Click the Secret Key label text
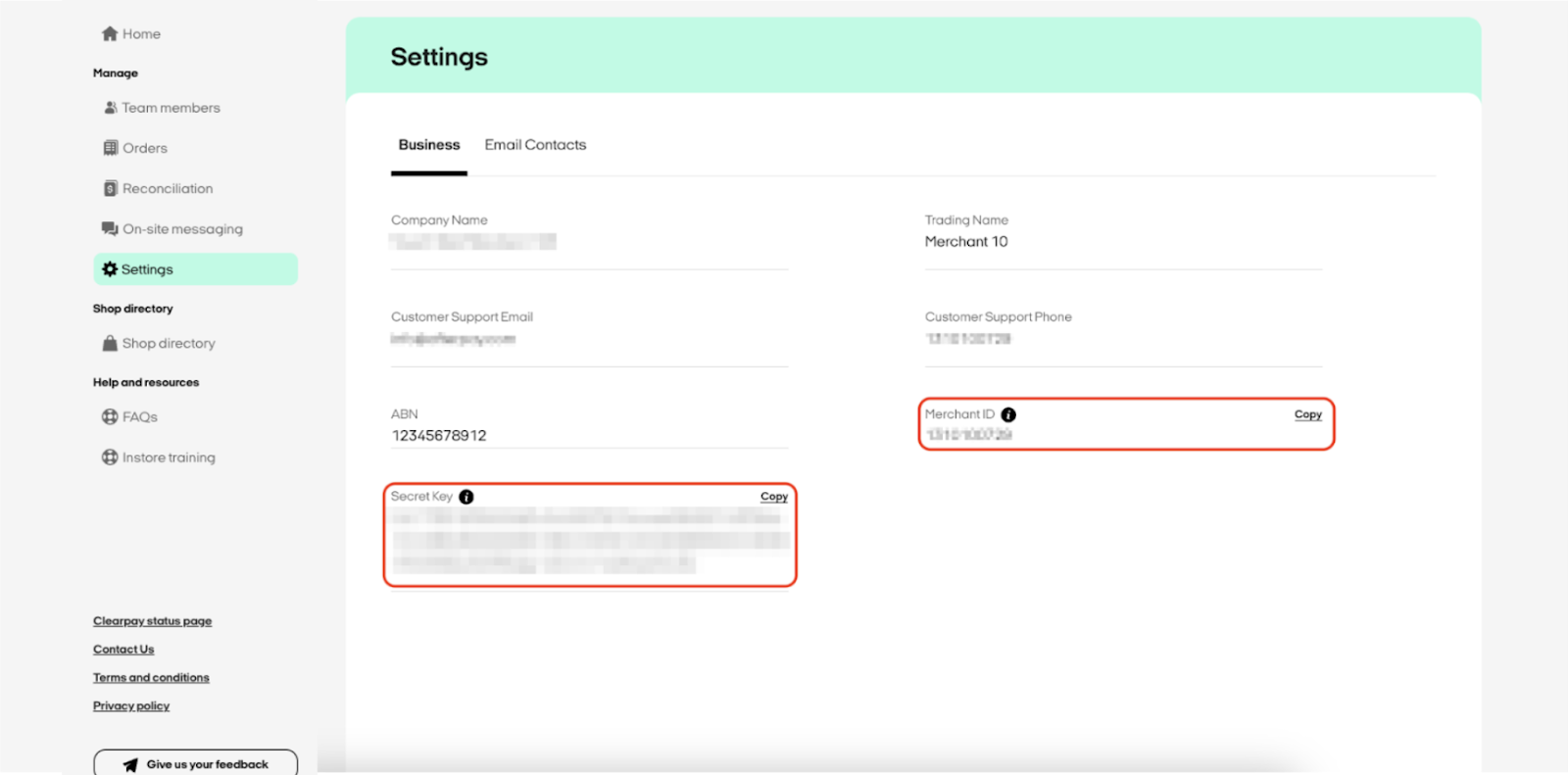The image size is (1568, 775). coord(421,497)
